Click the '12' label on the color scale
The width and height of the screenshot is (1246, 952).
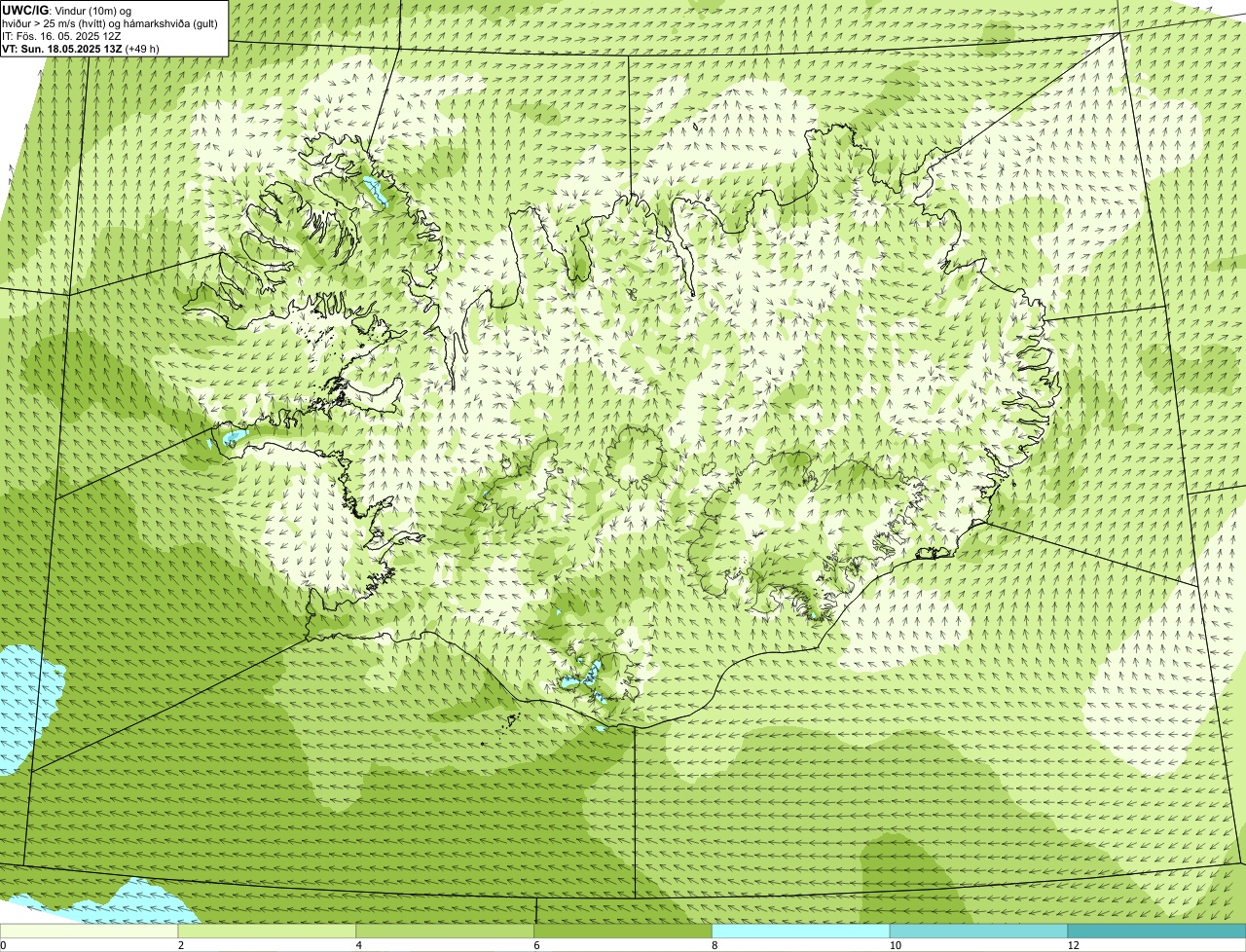[x=1072, y=945]
